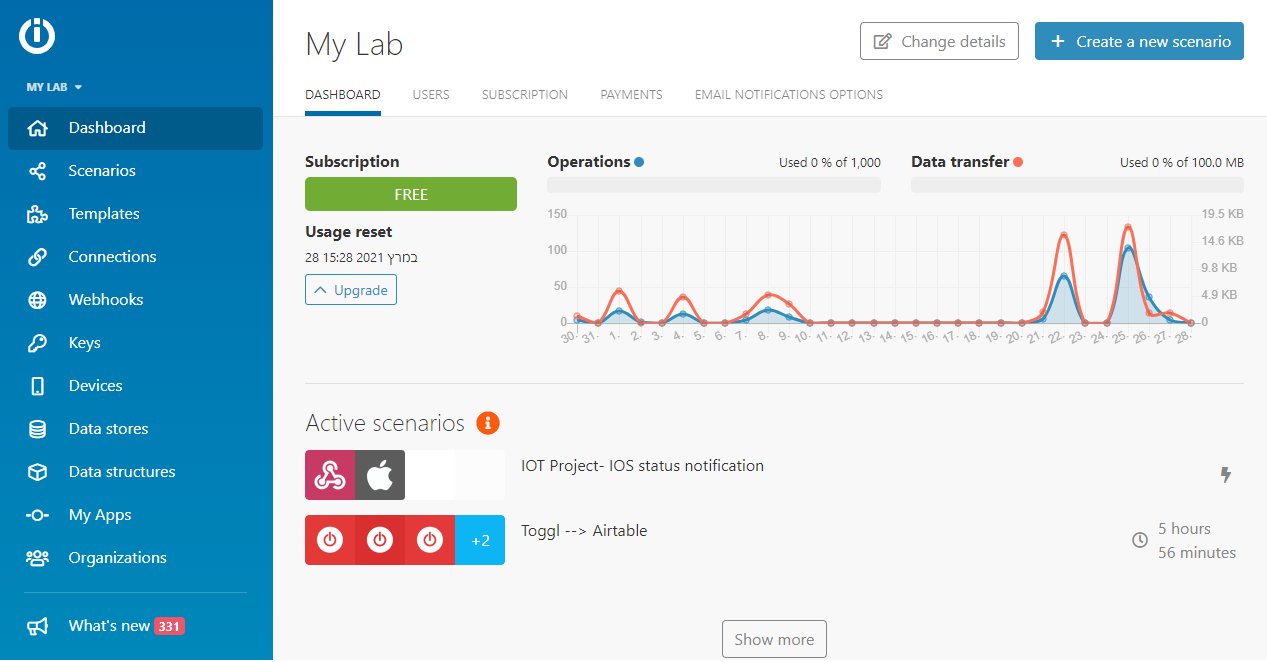Click Show more under active scenarios

[x=774, y=639]
